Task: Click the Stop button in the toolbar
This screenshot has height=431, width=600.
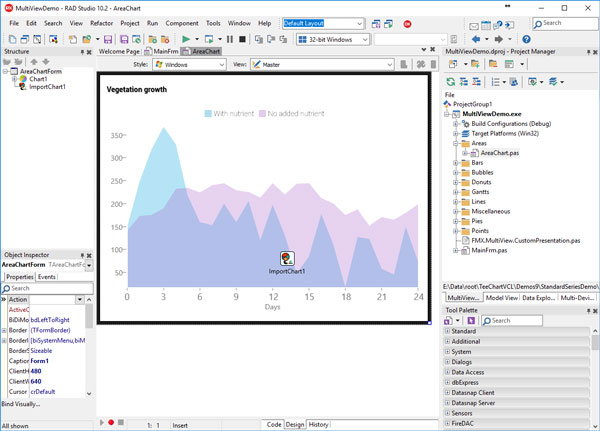Action: coord(242,40)
